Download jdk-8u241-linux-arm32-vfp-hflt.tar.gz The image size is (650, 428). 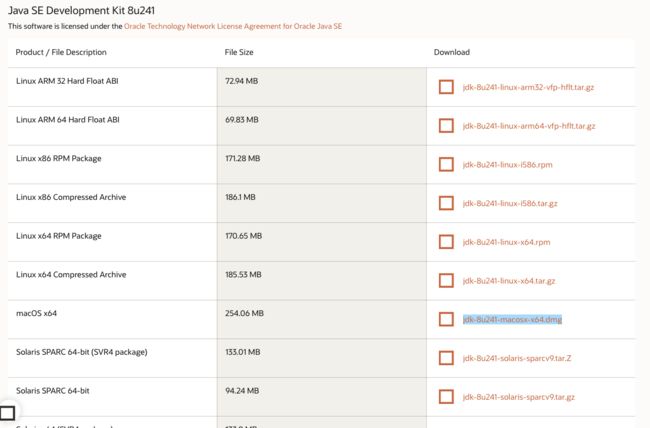click(529, 87)
